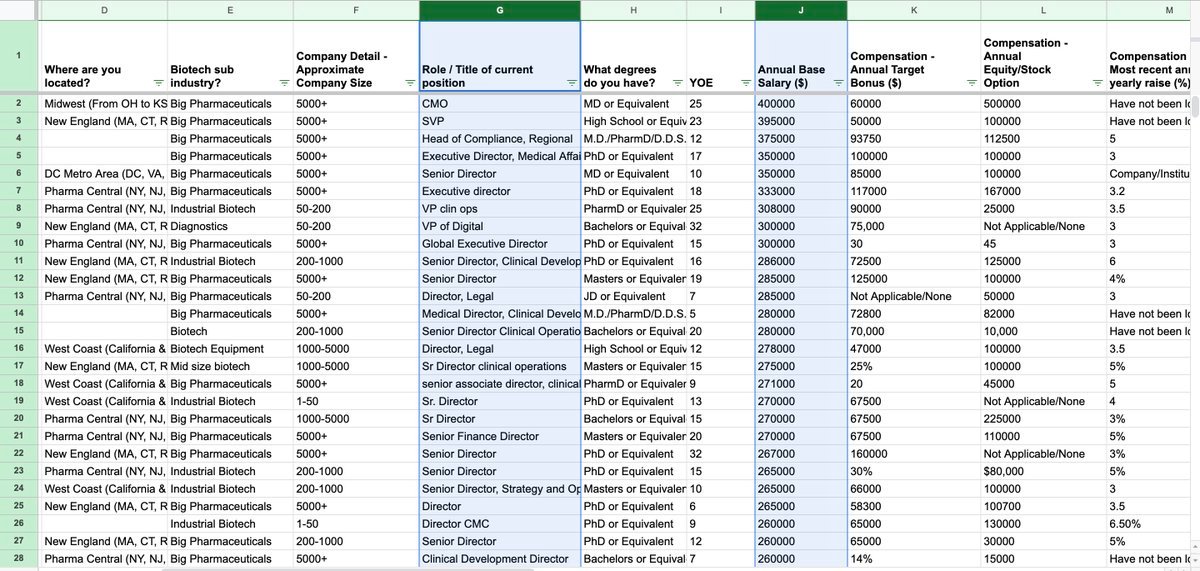Select bonus value 93750
The image size is (1200, 571).
click(x=914, y=138)
